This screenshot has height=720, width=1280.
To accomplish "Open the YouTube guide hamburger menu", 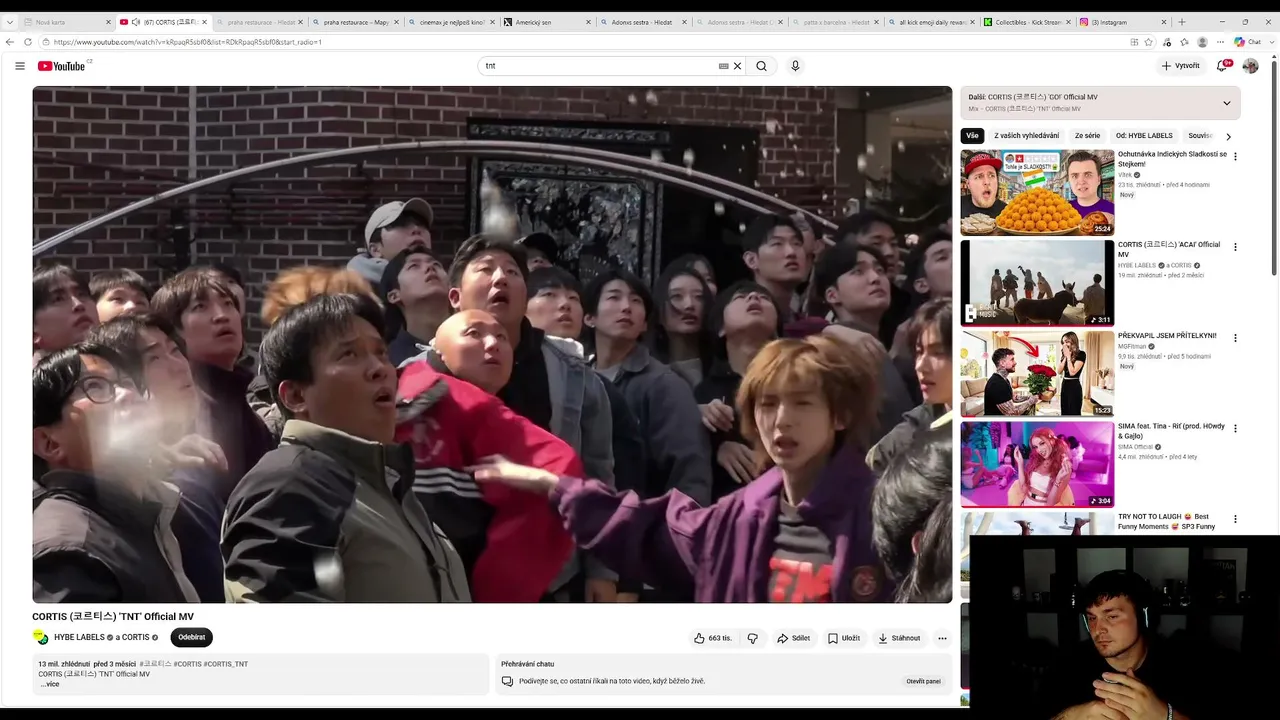I will pos(20,66).
